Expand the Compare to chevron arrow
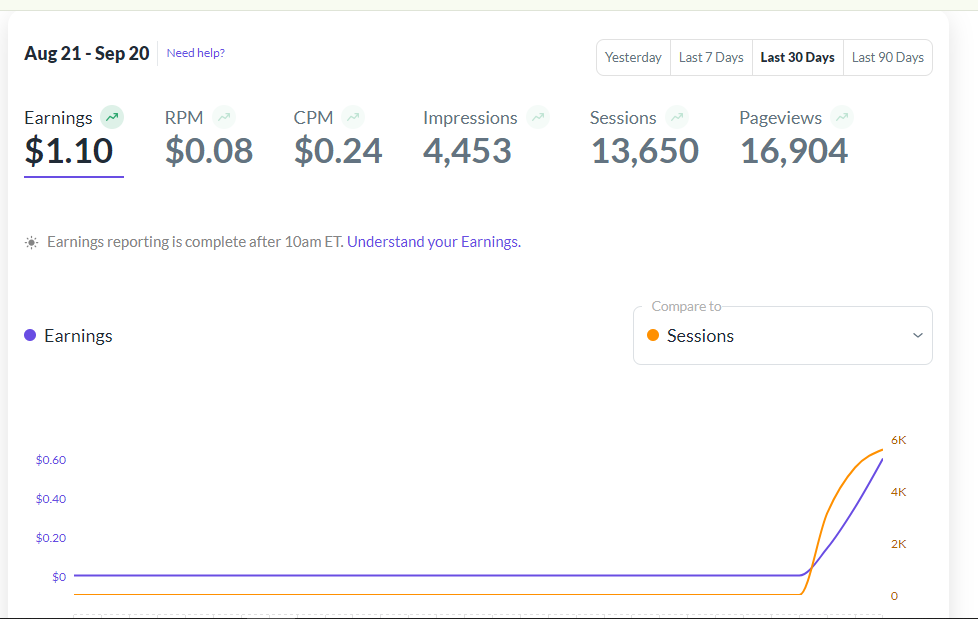This screenshot has height=619, width=978. 917,336
